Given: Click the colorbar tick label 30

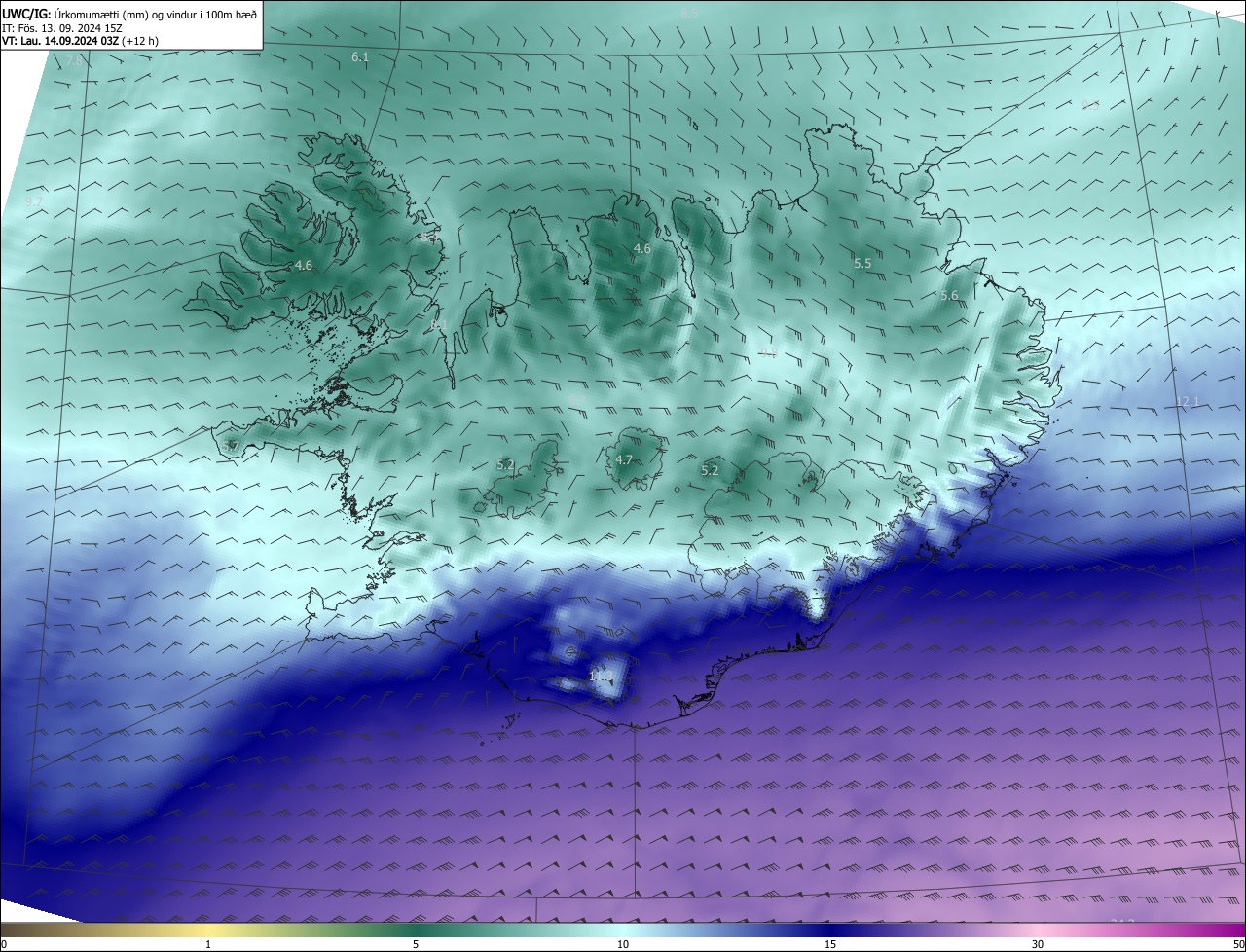Looking at the screenshot, I should (x=1038, y=944).
